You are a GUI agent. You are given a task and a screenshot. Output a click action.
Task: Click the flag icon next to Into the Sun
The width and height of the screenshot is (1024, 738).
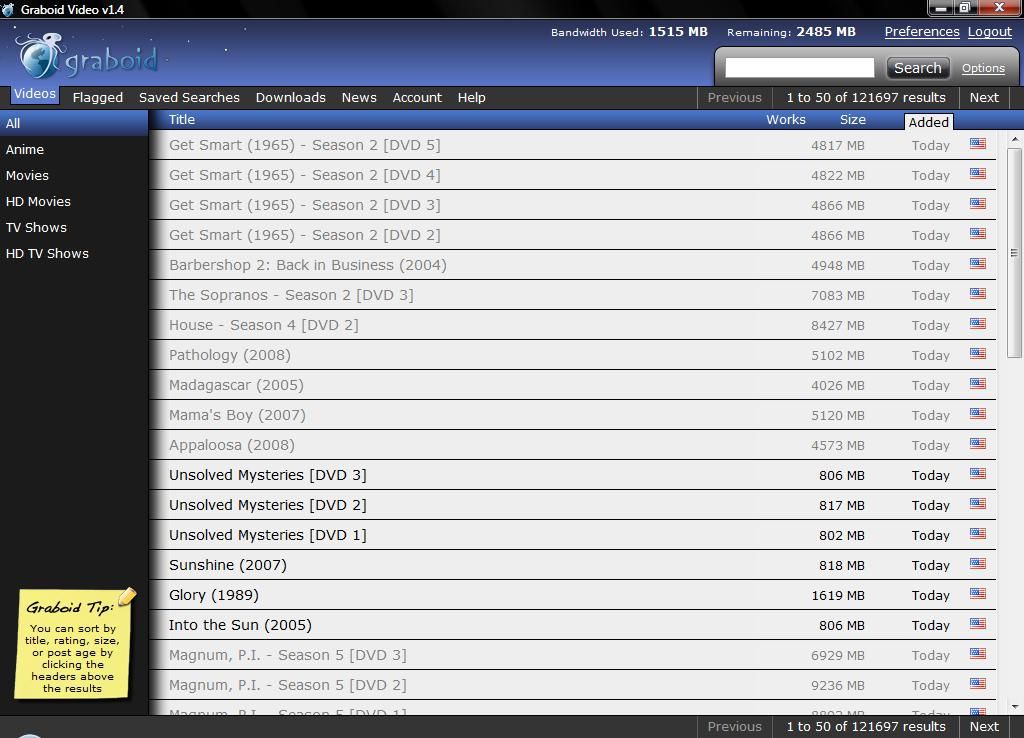coord(978,624)
